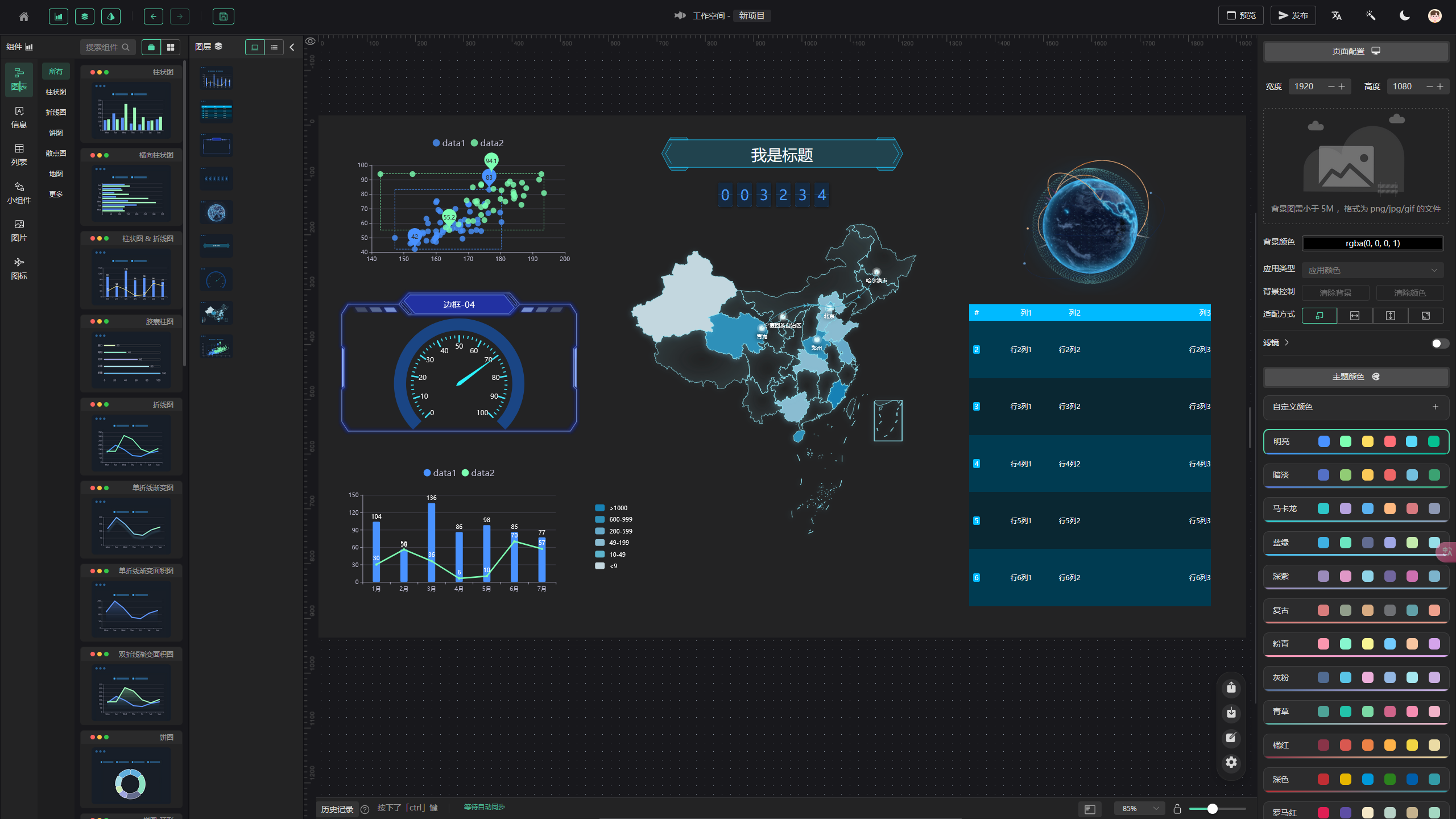Switch layers panel to thumbnail mode
Screen dimensions: 1456x819
pos(255,47)
